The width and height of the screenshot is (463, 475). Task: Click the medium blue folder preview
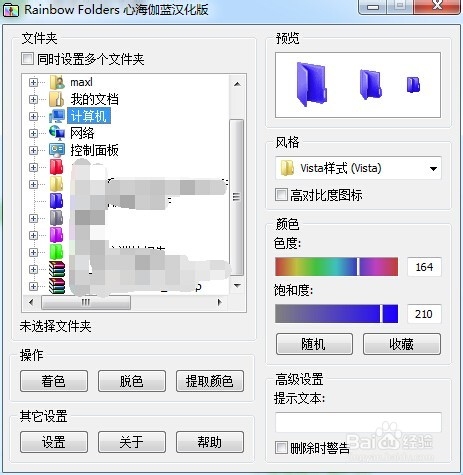click(x=370, y=84)
